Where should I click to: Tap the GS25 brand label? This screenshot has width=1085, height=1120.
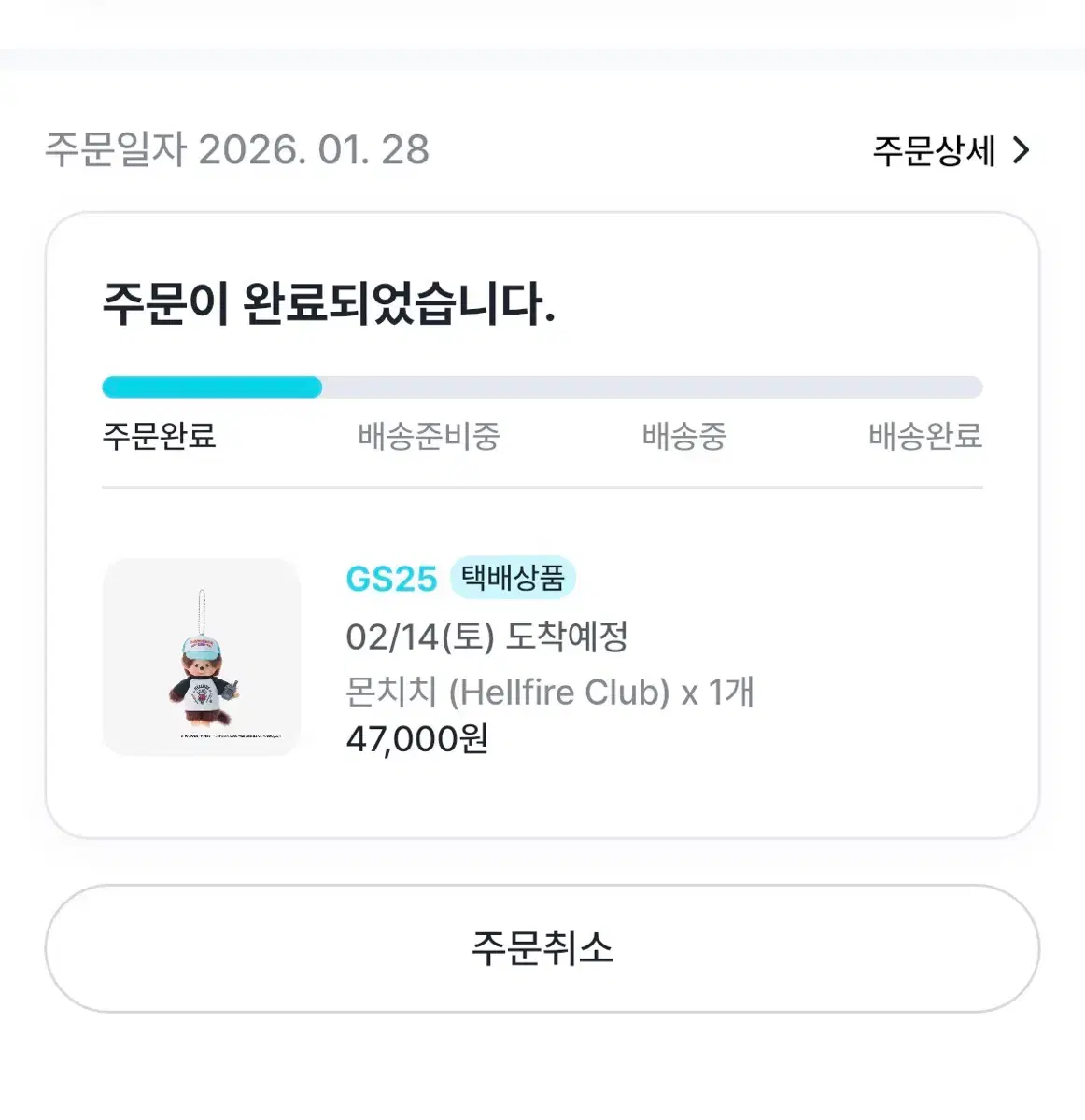pyautogui.click(x=391, y=579)
